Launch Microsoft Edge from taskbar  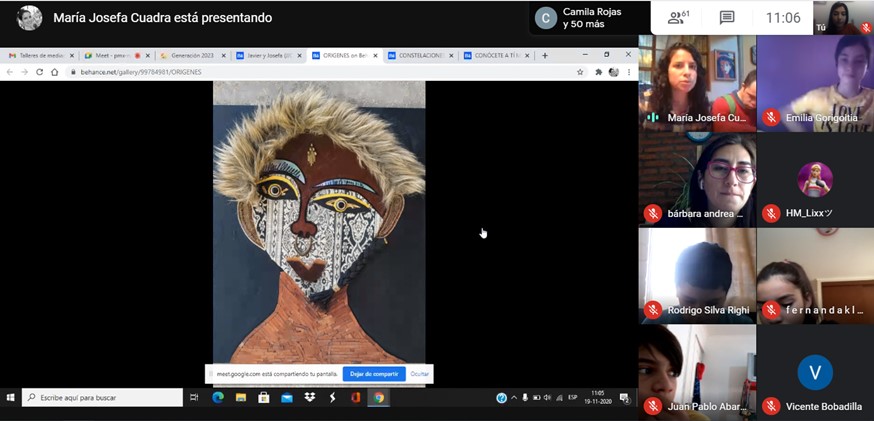[x=218, y=398]
